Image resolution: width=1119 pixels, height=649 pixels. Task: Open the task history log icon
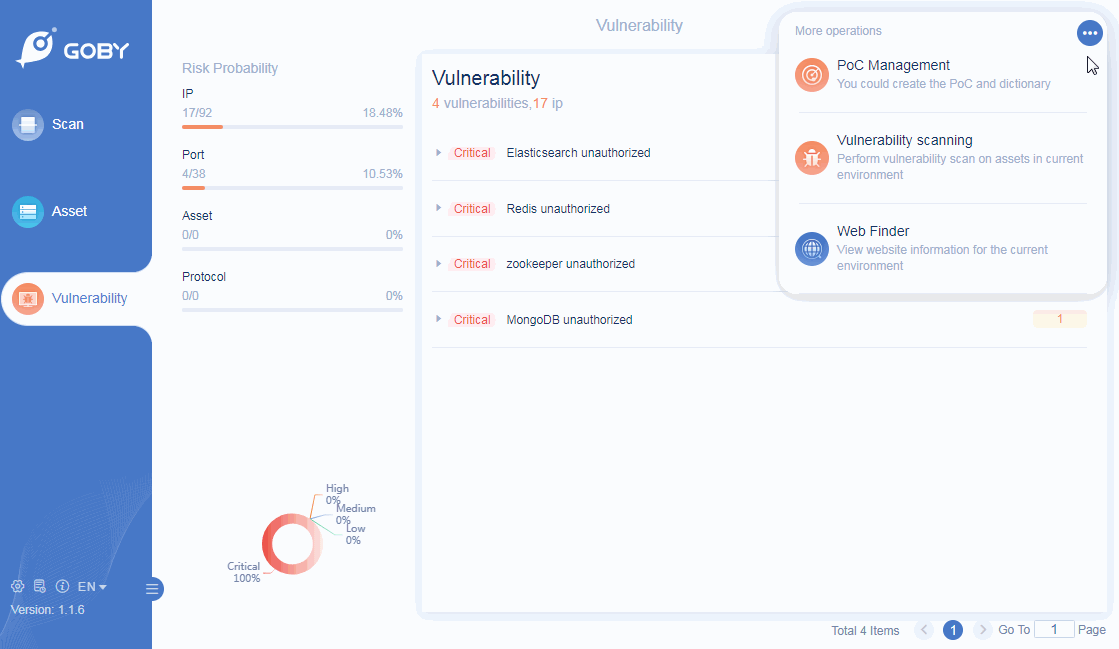[x=40, y=586]
